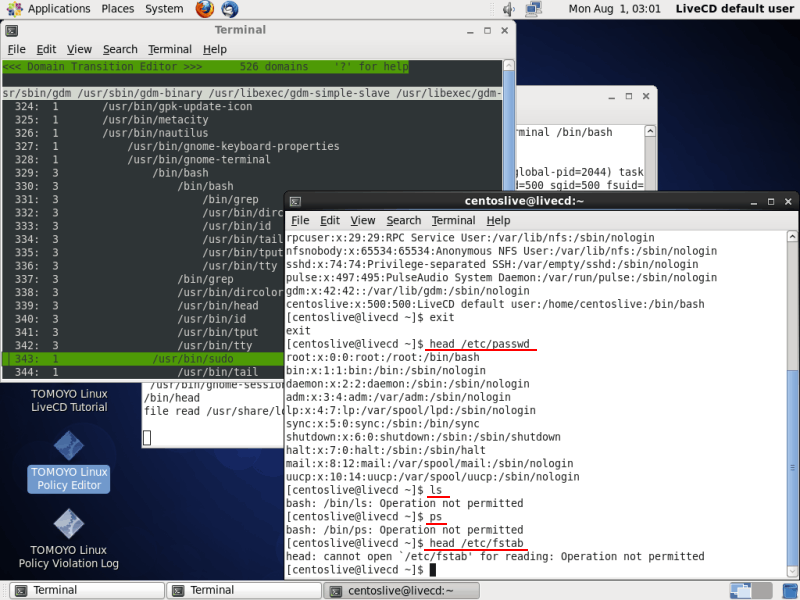Click the terminal prompt cursor at bottom line

(433, 570)
